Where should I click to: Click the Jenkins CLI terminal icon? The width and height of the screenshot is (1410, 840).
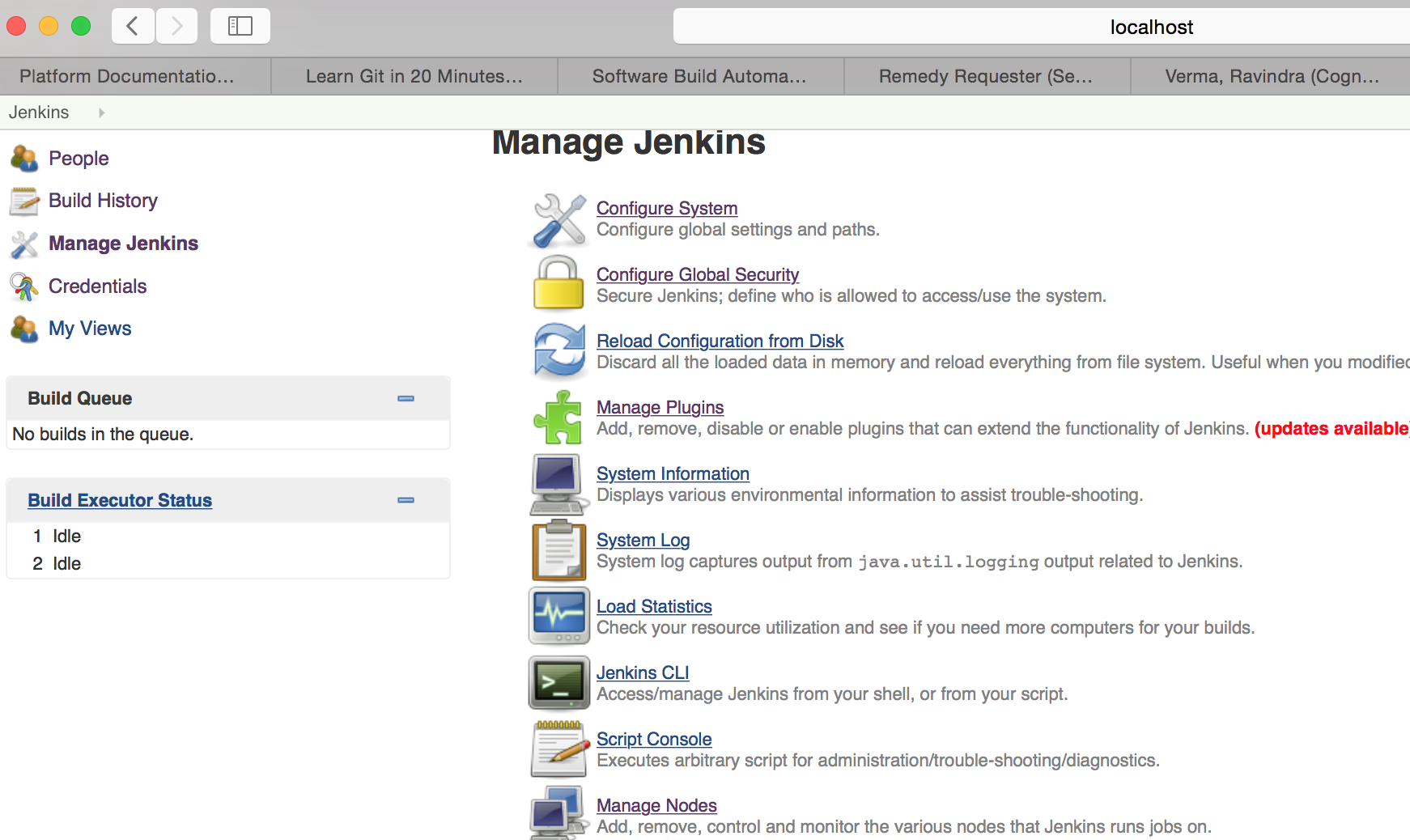tap(559, 682)
